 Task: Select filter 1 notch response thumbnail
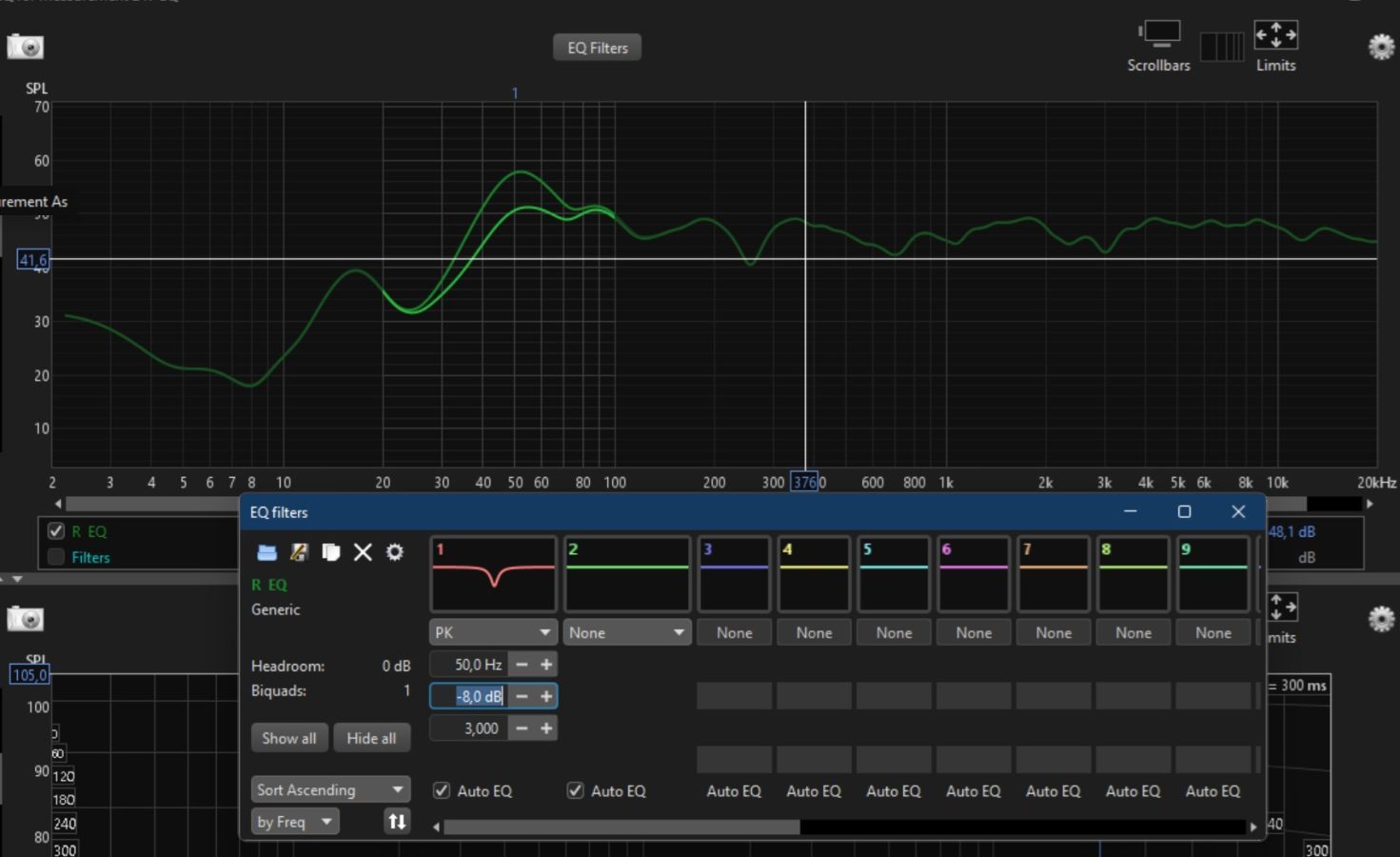[x=493, y=574]
